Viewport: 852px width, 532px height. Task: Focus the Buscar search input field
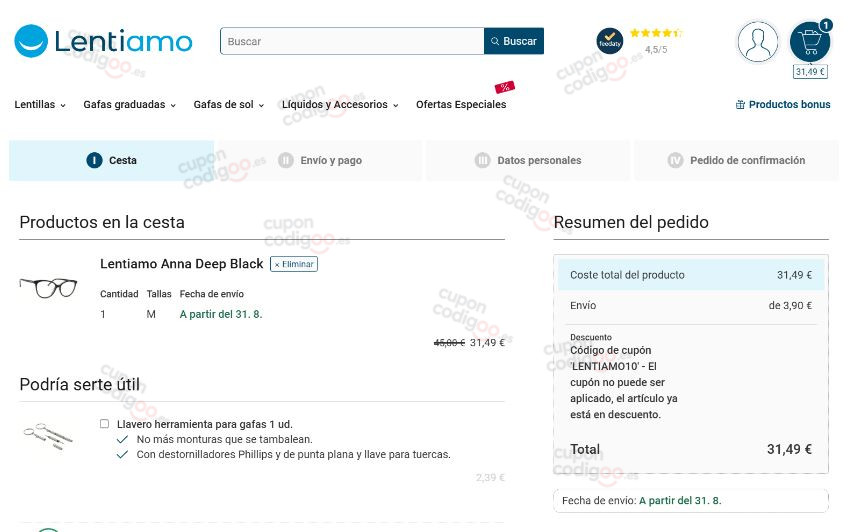click(352, 41)
